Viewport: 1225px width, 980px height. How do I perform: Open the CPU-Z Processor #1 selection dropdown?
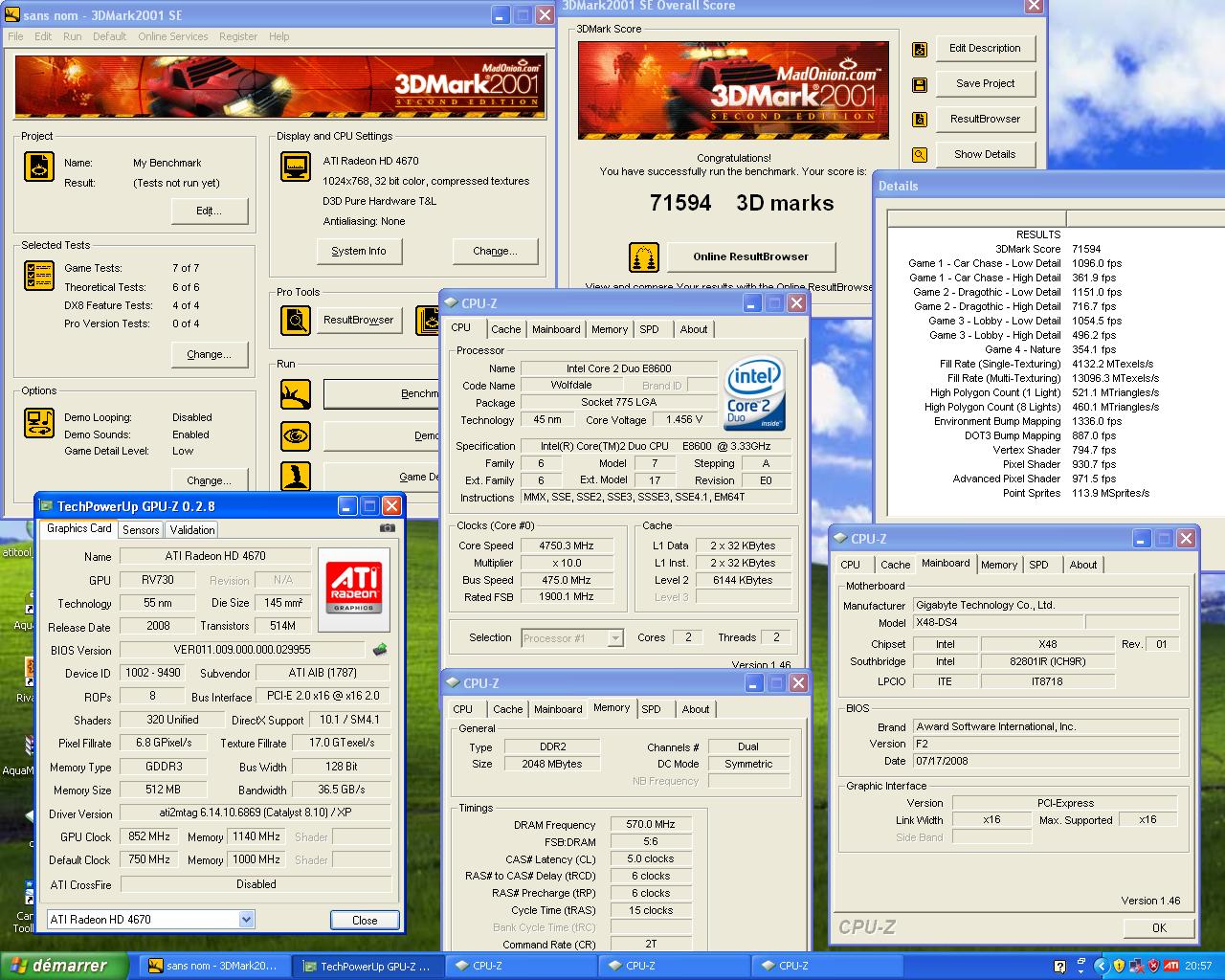[615, 638]
